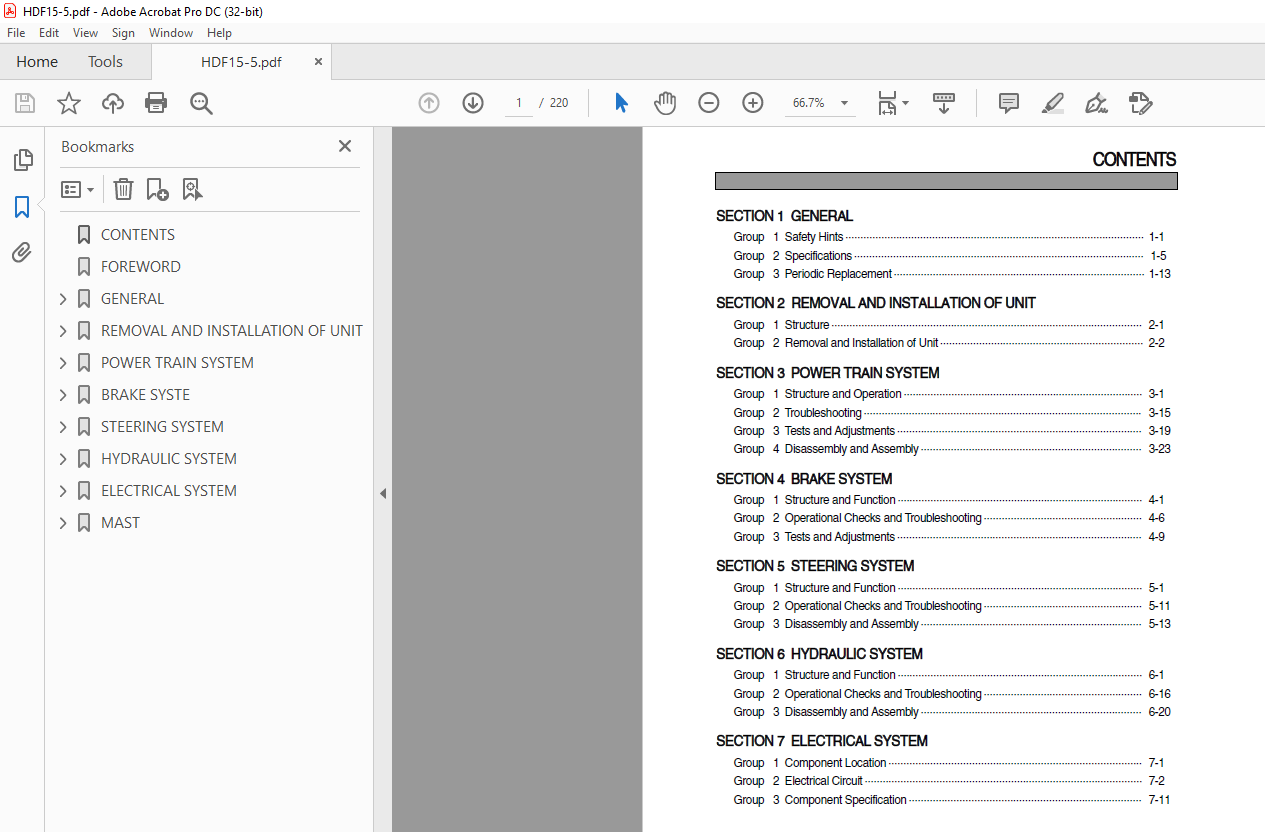Viewport: 1265px width, 832px height.
Task: Select the Highlight text pen tool
Action: coord(1052,103)
